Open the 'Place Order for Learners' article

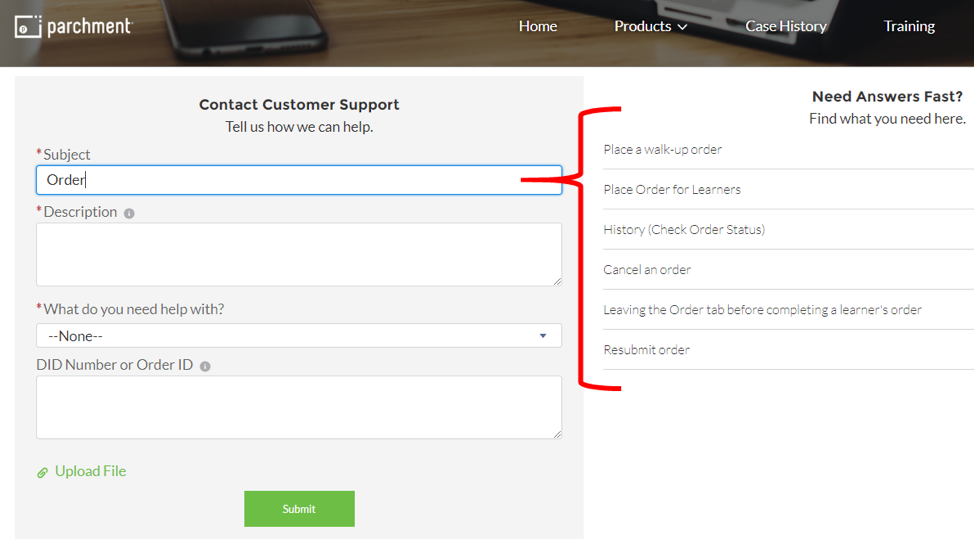(671, 189)
